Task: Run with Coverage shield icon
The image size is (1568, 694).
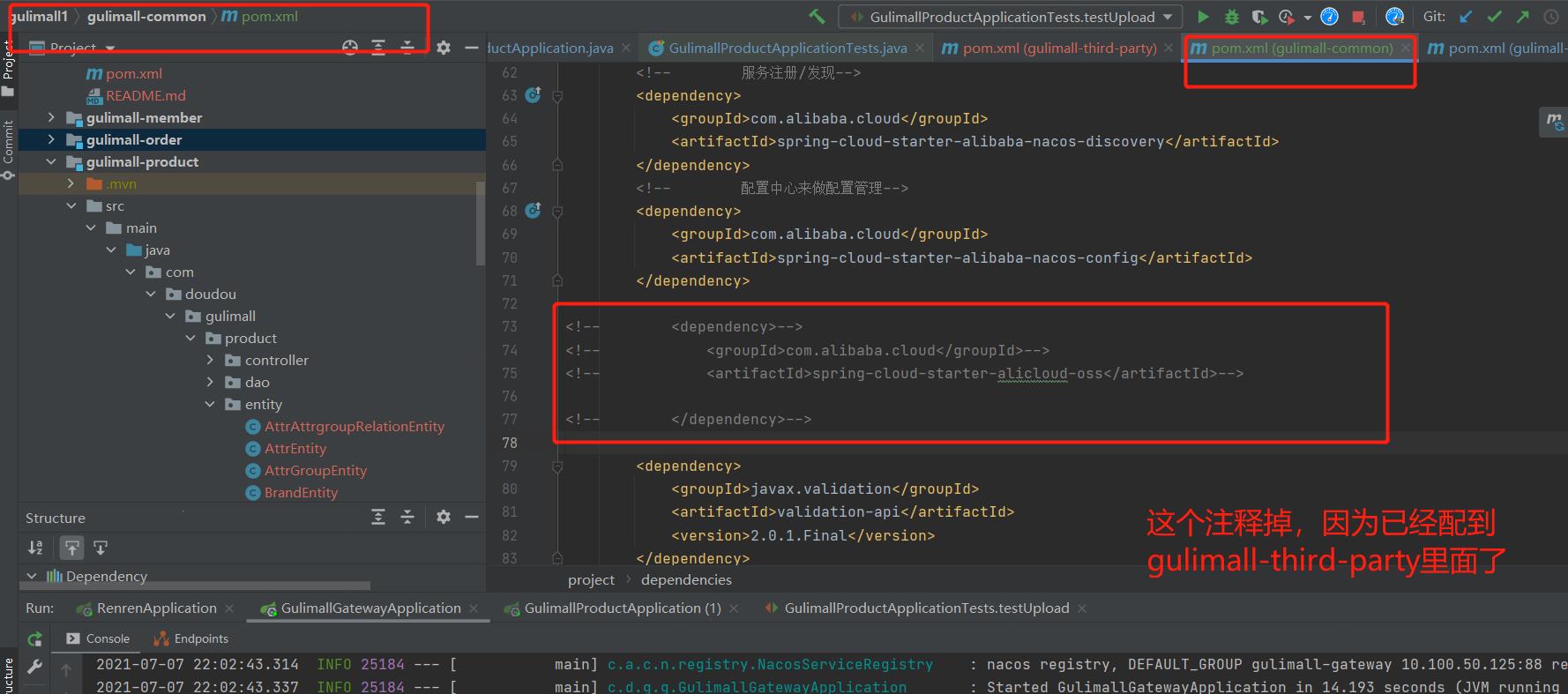Action: 1259,17
